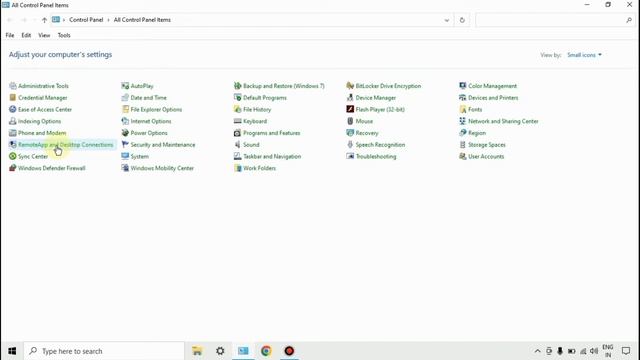Open the View menu
The height and width of the screenshot is (360, 640).
[x=44, y=35]
